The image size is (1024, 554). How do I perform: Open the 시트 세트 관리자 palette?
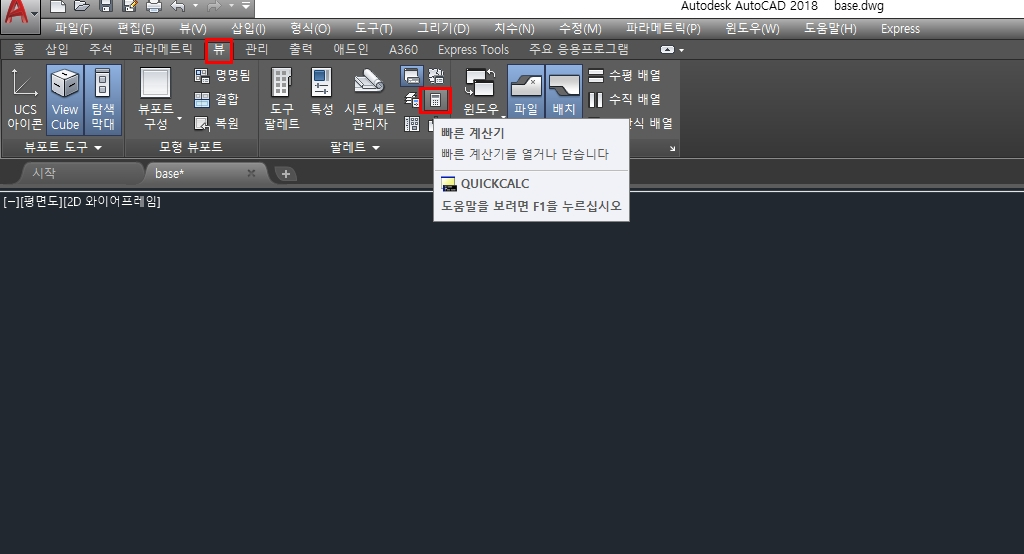click(370, 99)
